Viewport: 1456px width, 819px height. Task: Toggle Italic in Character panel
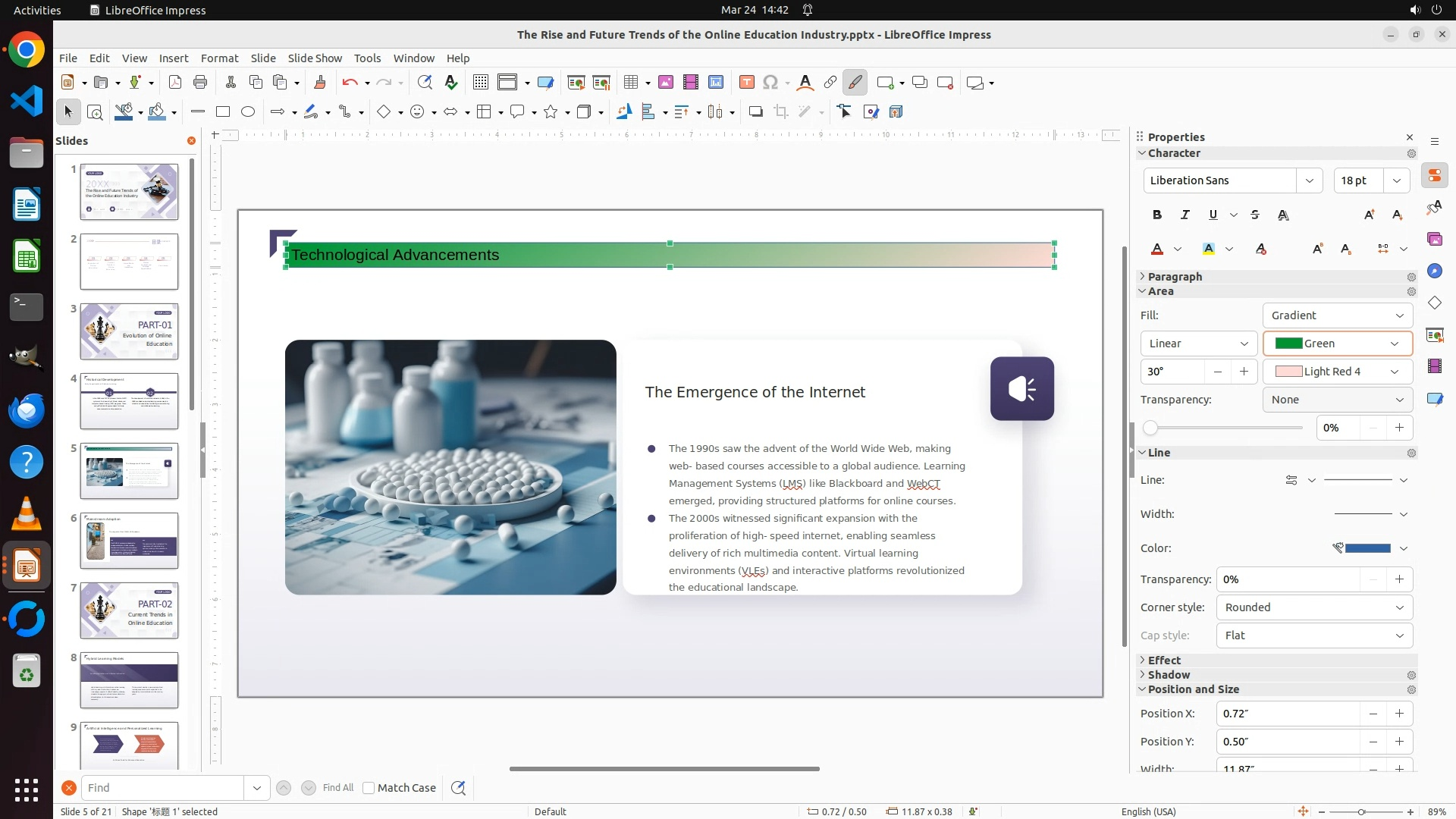(x=1185, y=215)
